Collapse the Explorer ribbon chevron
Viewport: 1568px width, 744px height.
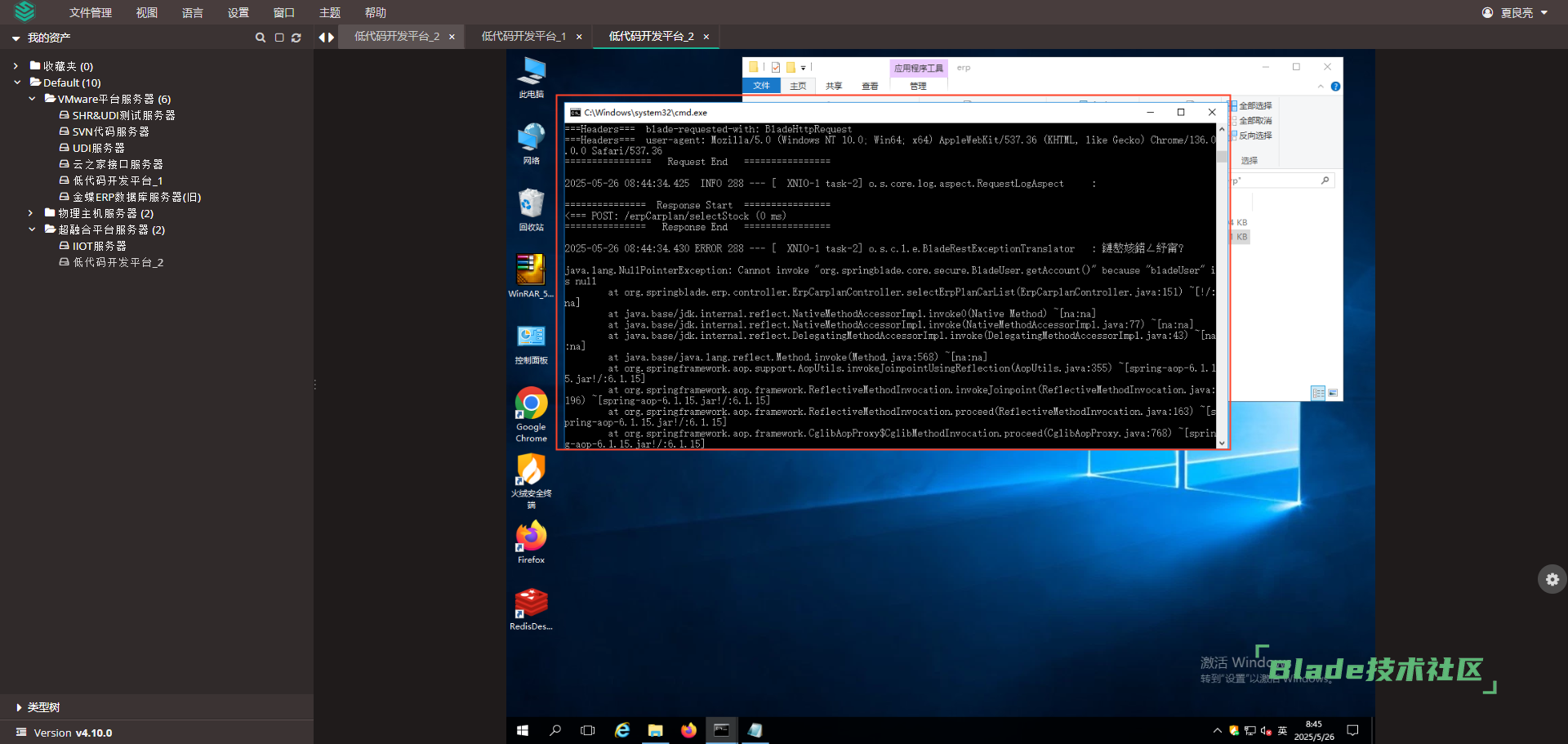pyautogui.click(x=1321, y=86)
